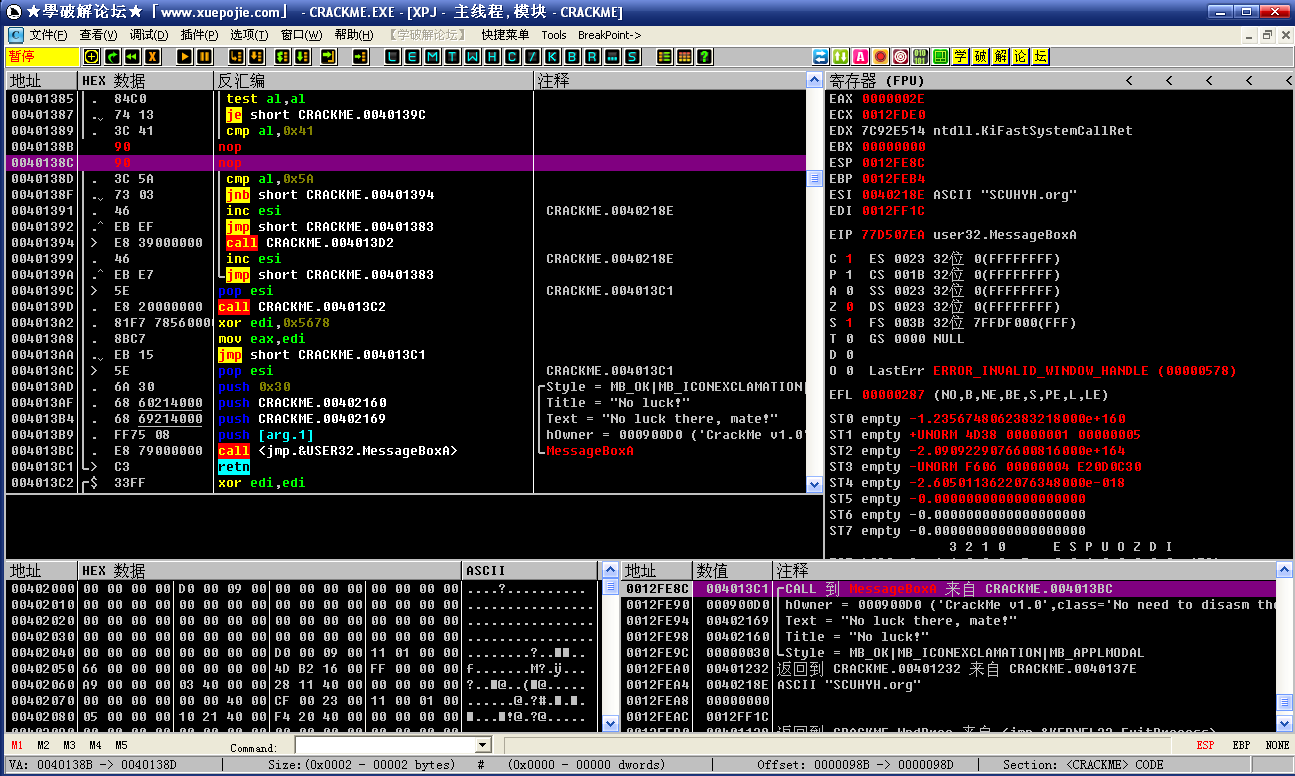Open the Executable modules (E) icon

[x=412, y=57]
